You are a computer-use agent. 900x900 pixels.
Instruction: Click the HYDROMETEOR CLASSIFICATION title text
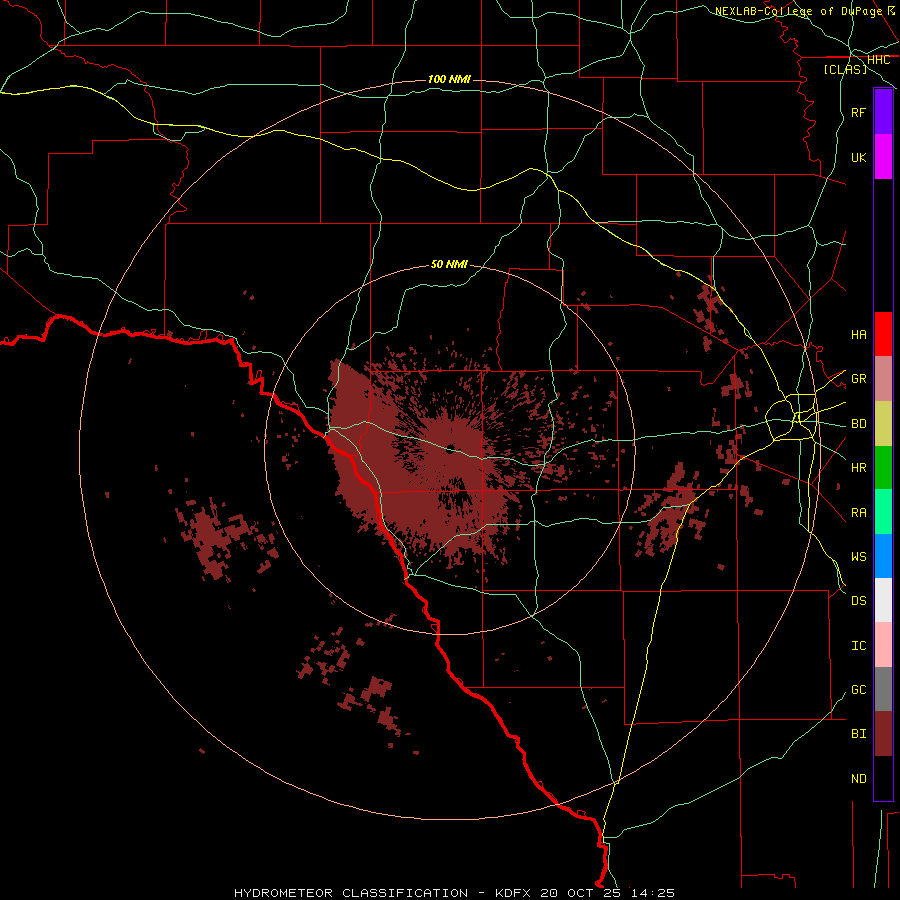click(x=351, y=893)
